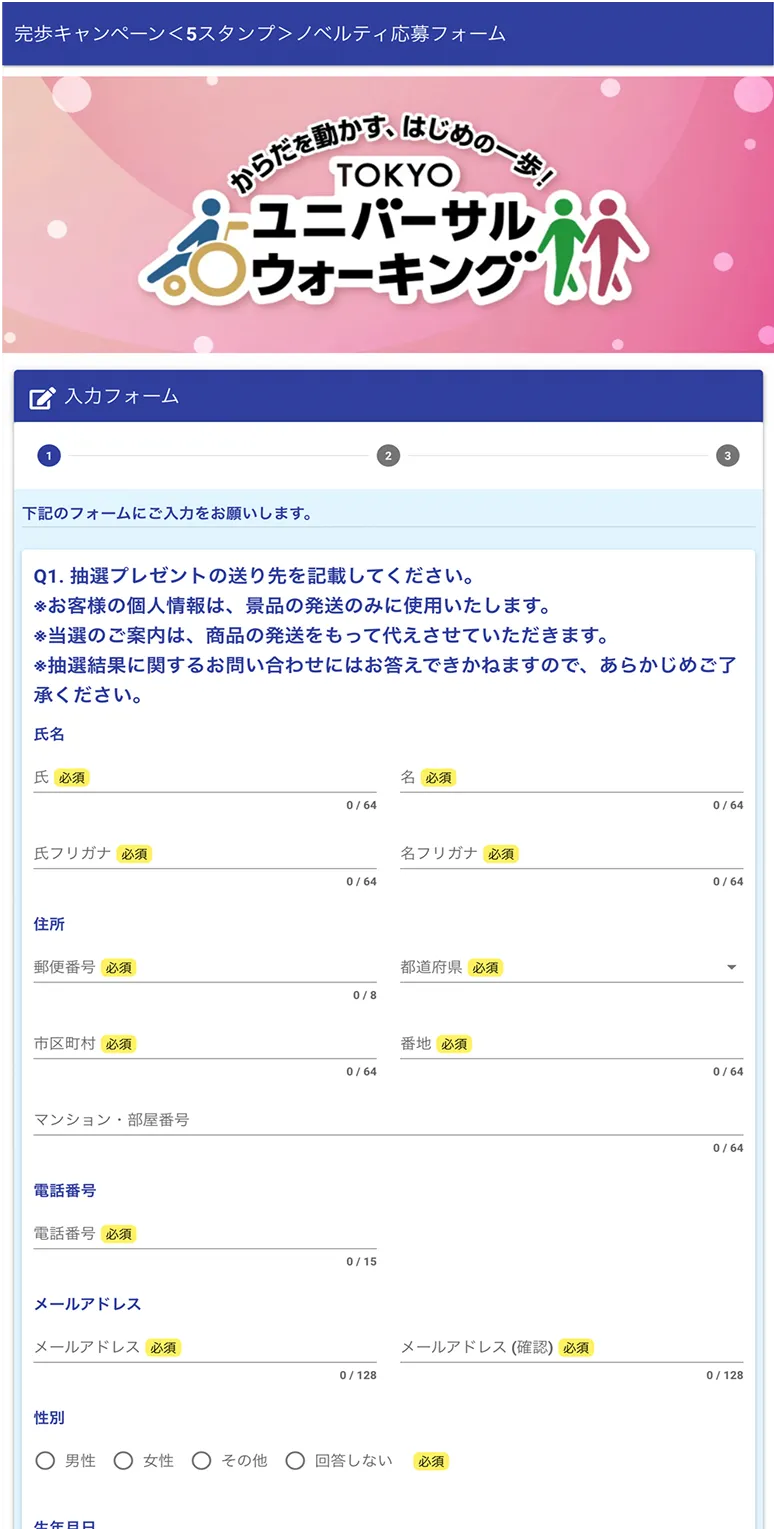Focus the 氏フリガナ input field
This screenshot has width=774, height=1529.
[204, 854]
